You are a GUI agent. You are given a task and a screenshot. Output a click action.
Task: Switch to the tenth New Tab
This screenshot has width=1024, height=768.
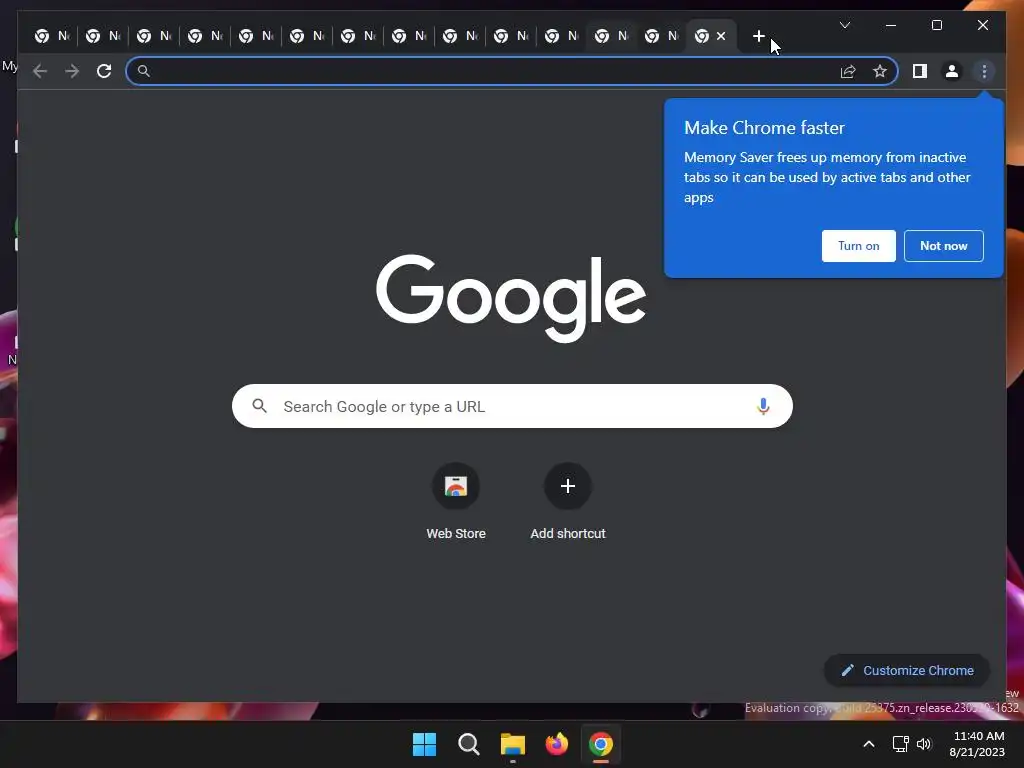point(511,37)
